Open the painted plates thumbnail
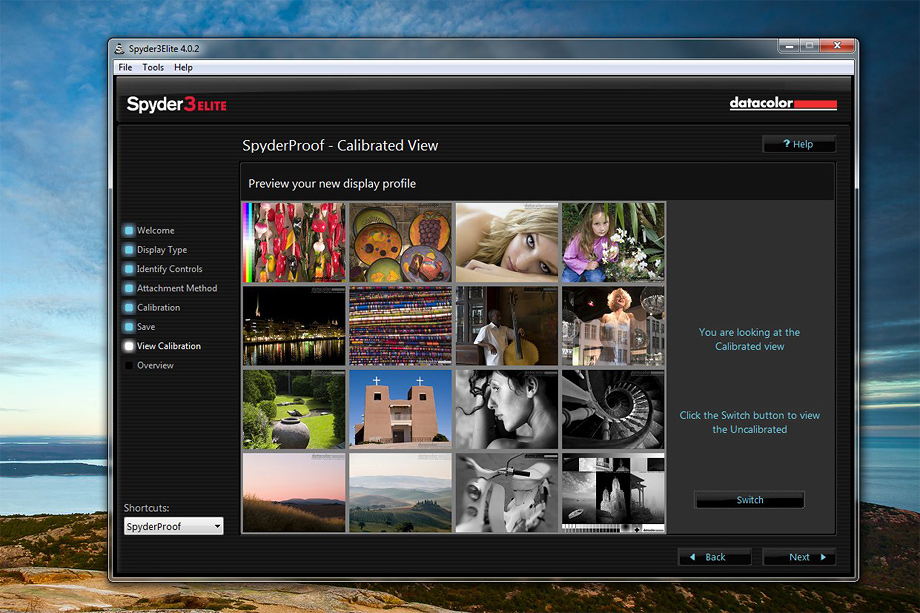This screenshot has height=613, width=920. 401,242
